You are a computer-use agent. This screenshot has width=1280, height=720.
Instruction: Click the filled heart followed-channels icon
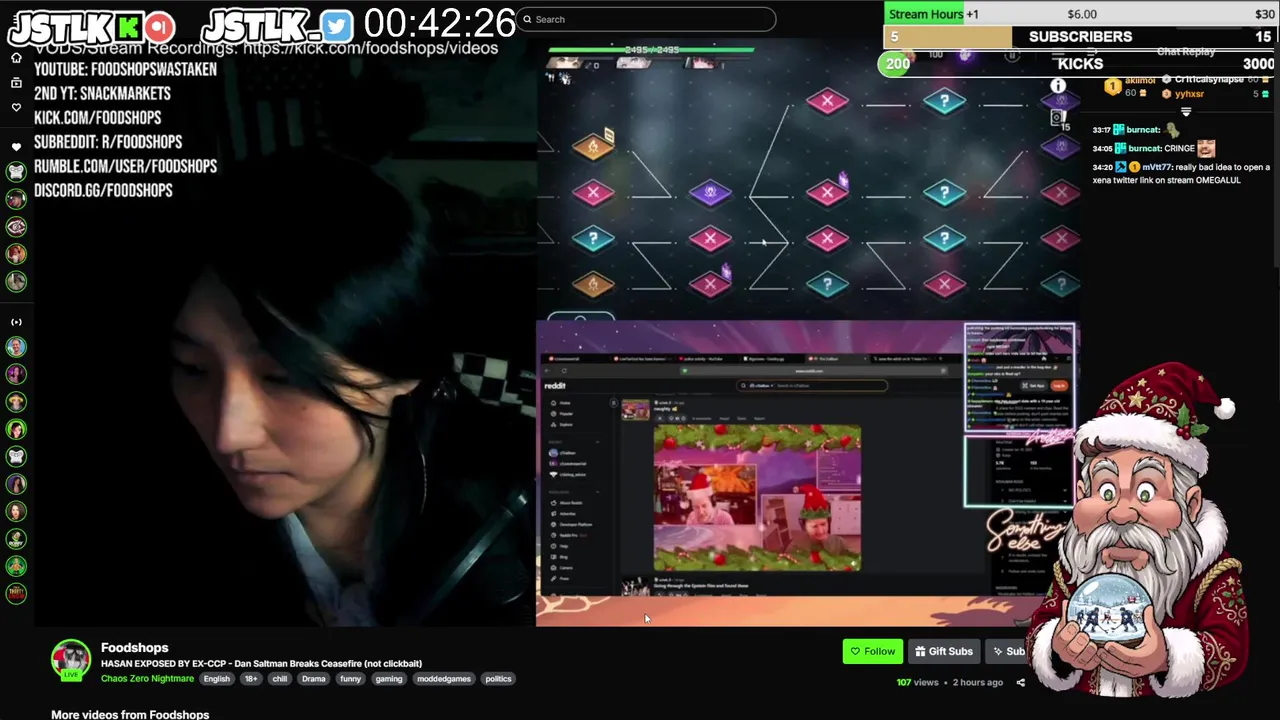16,147
